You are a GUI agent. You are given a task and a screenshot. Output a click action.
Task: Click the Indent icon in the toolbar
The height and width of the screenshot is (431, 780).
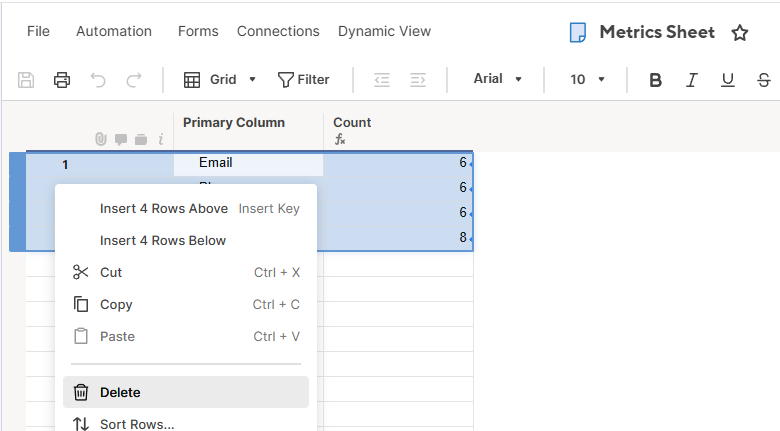[418, 80]
